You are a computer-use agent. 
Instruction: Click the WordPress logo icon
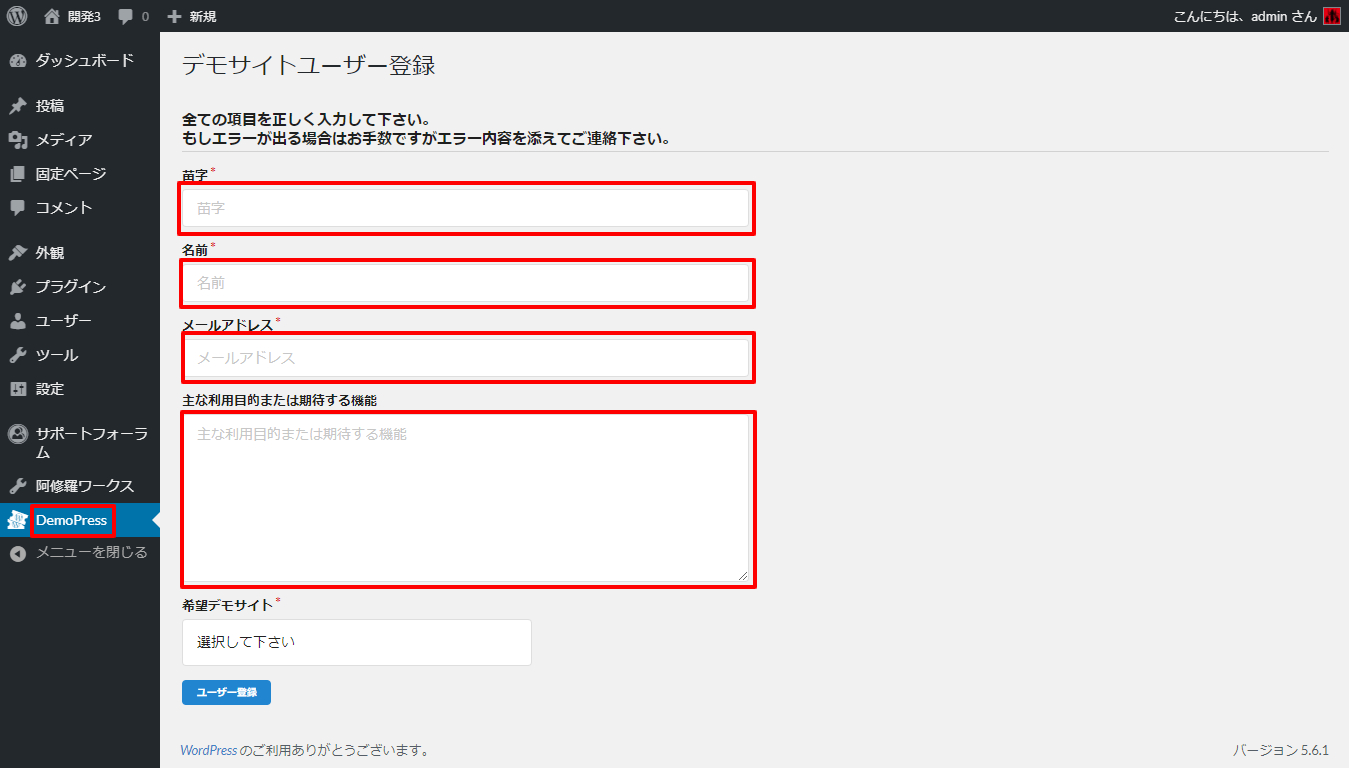(x=17, y=16)
